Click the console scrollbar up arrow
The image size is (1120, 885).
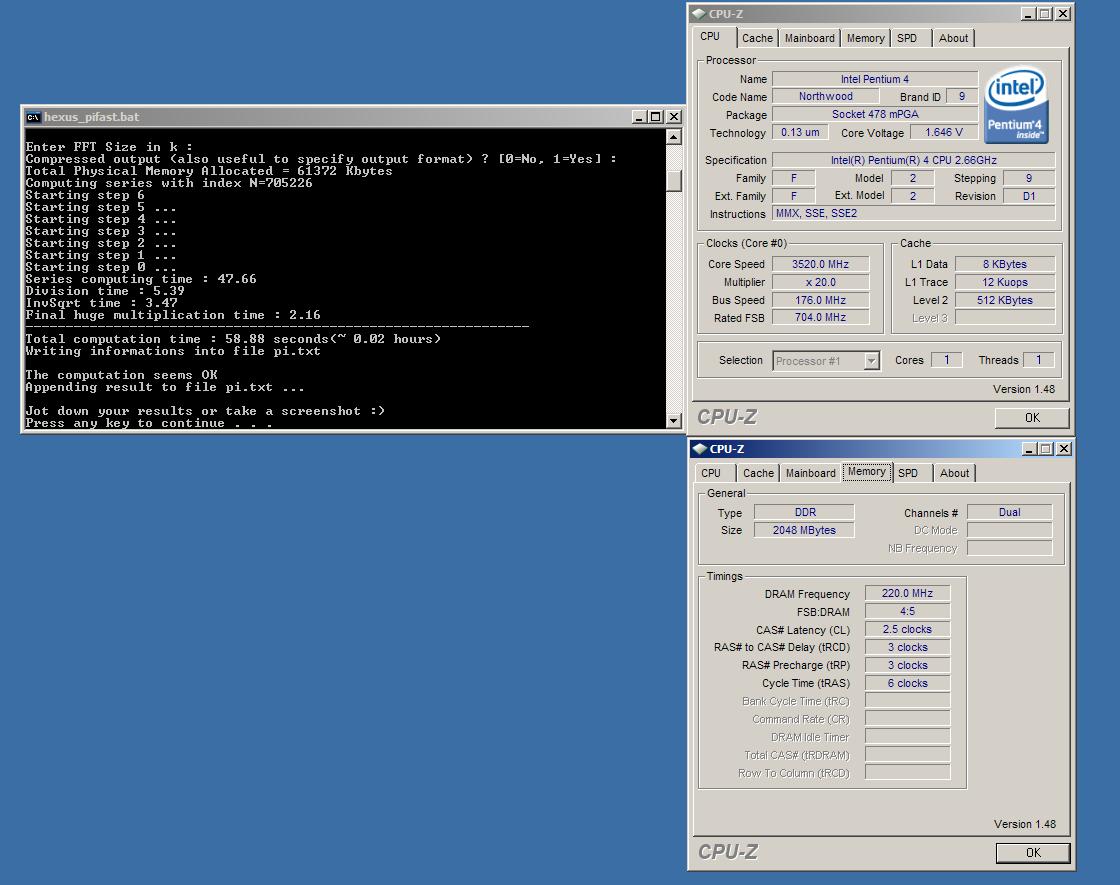tap(674, 137)
